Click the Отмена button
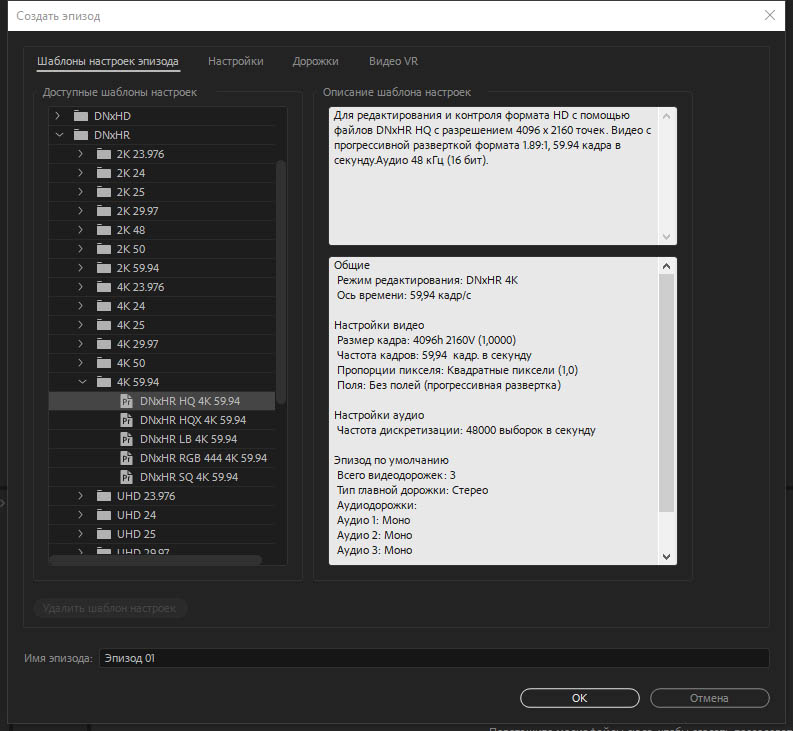This screenshot has width=793, height=731. coord(710,698)
